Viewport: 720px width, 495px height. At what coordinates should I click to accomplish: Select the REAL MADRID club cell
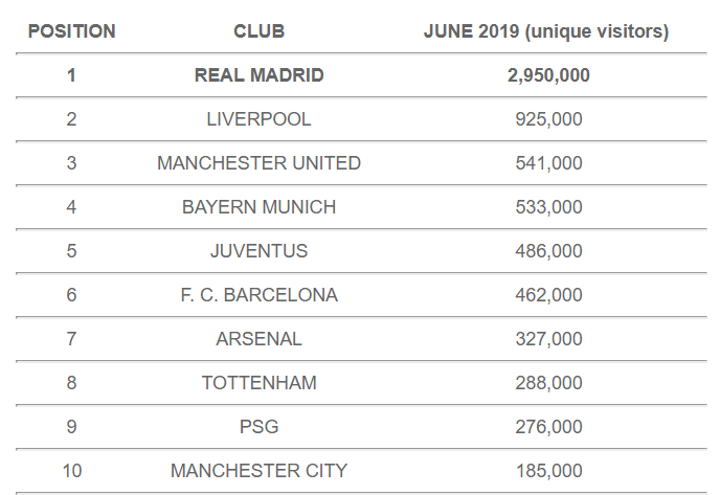(x=259, y=75)
